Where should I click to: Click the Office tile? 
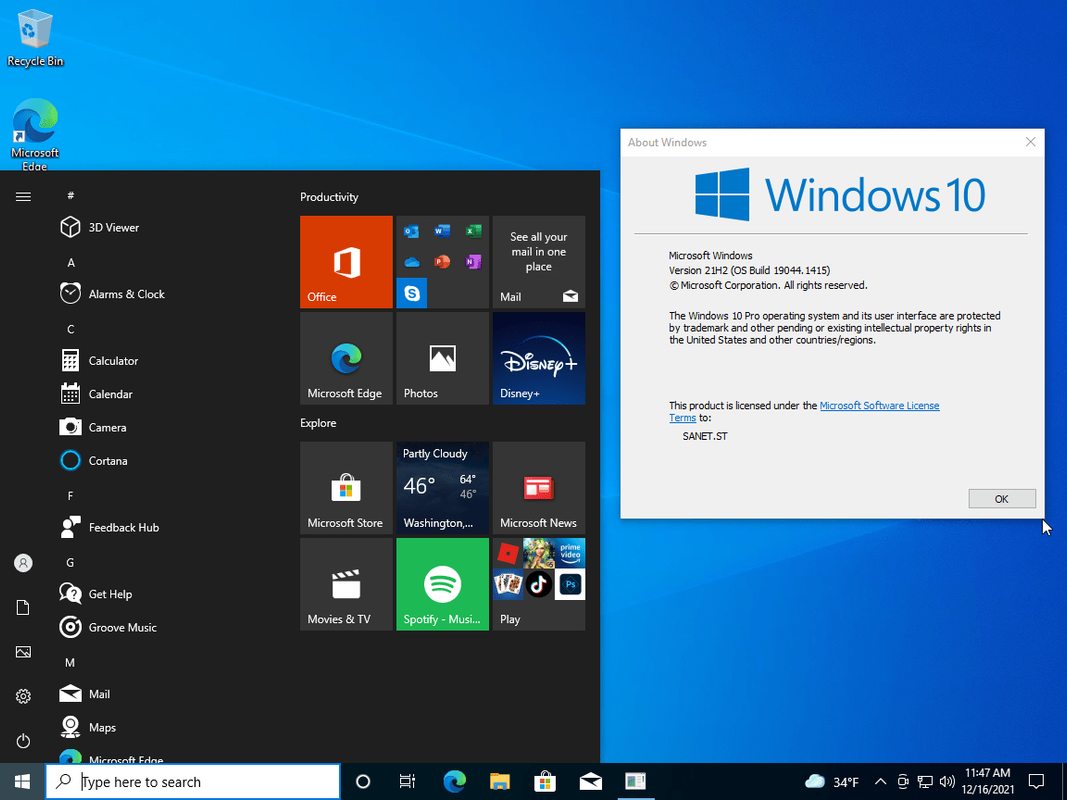pyautogui.click(x=346, y=262)
